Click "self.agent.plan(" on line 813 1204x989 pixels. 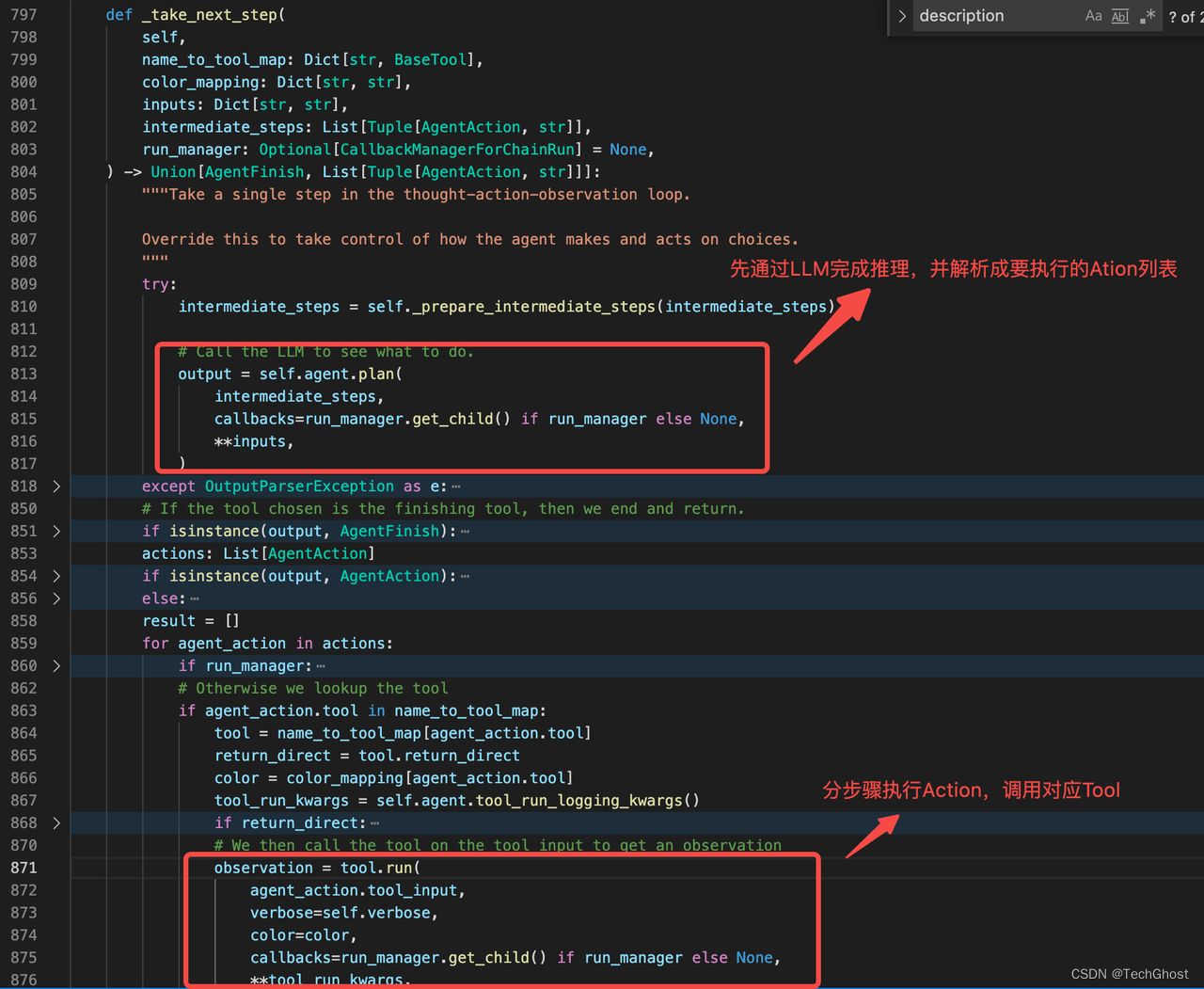coord(331,375)
